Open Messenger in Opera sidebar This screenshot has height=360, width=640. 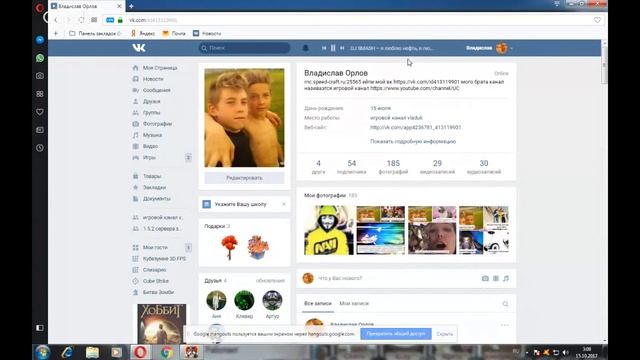click(x=40, y=40)
